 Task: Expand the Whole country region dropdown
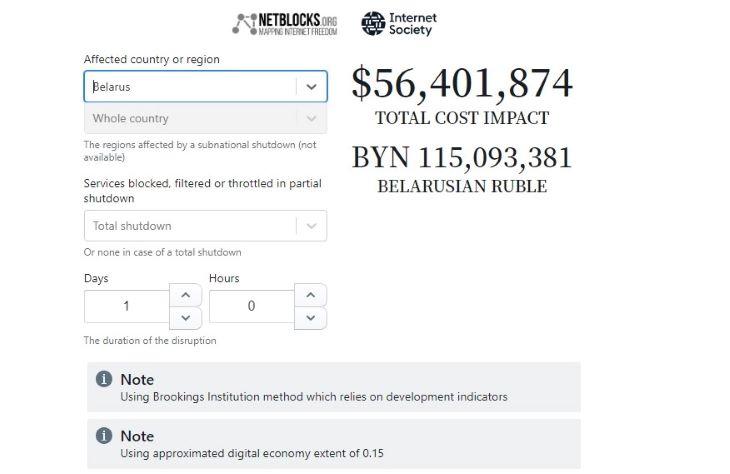tap(311, 119)
